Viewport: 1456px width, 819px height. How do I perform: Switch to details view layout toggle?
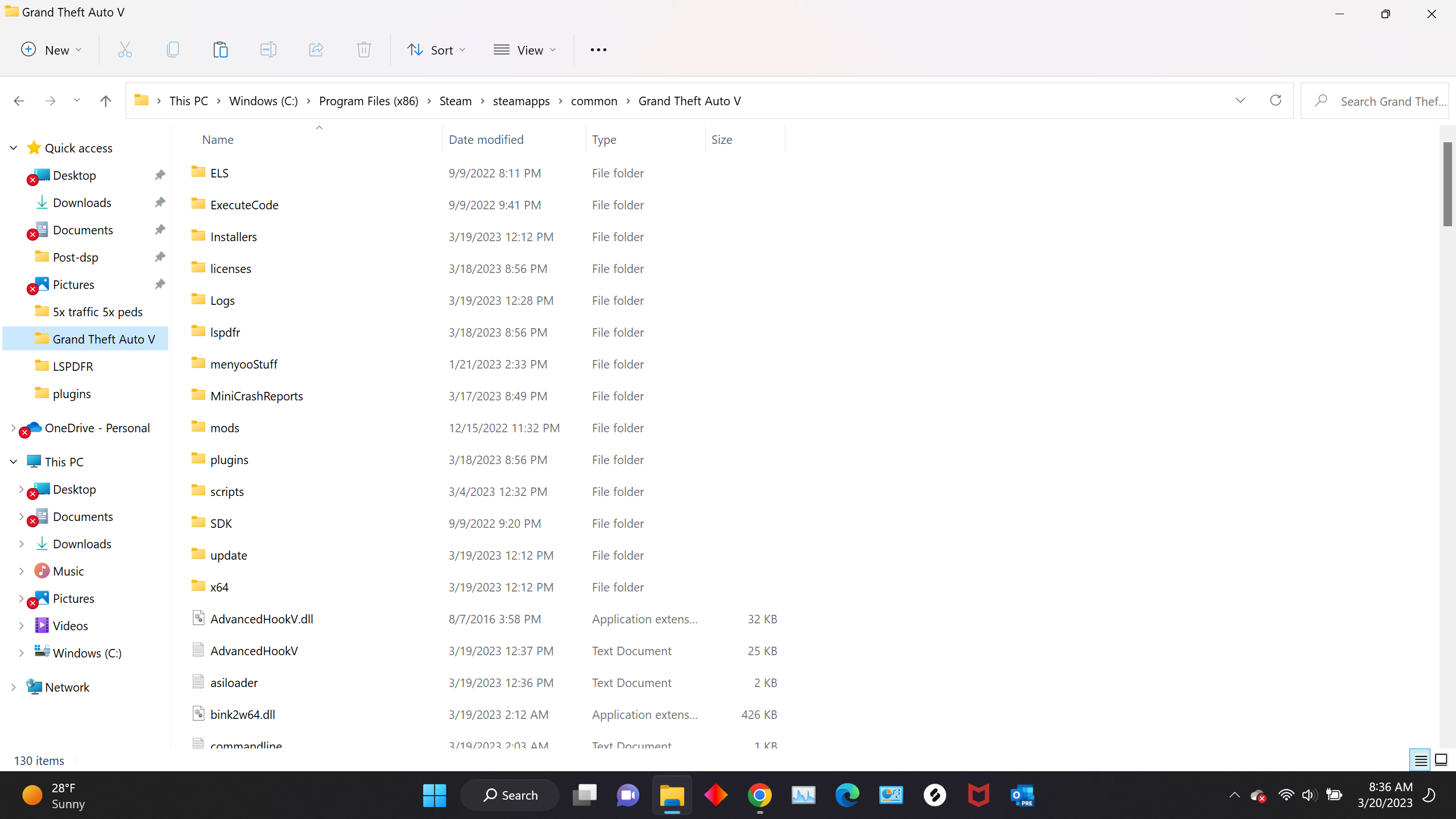coord(1420,760)
